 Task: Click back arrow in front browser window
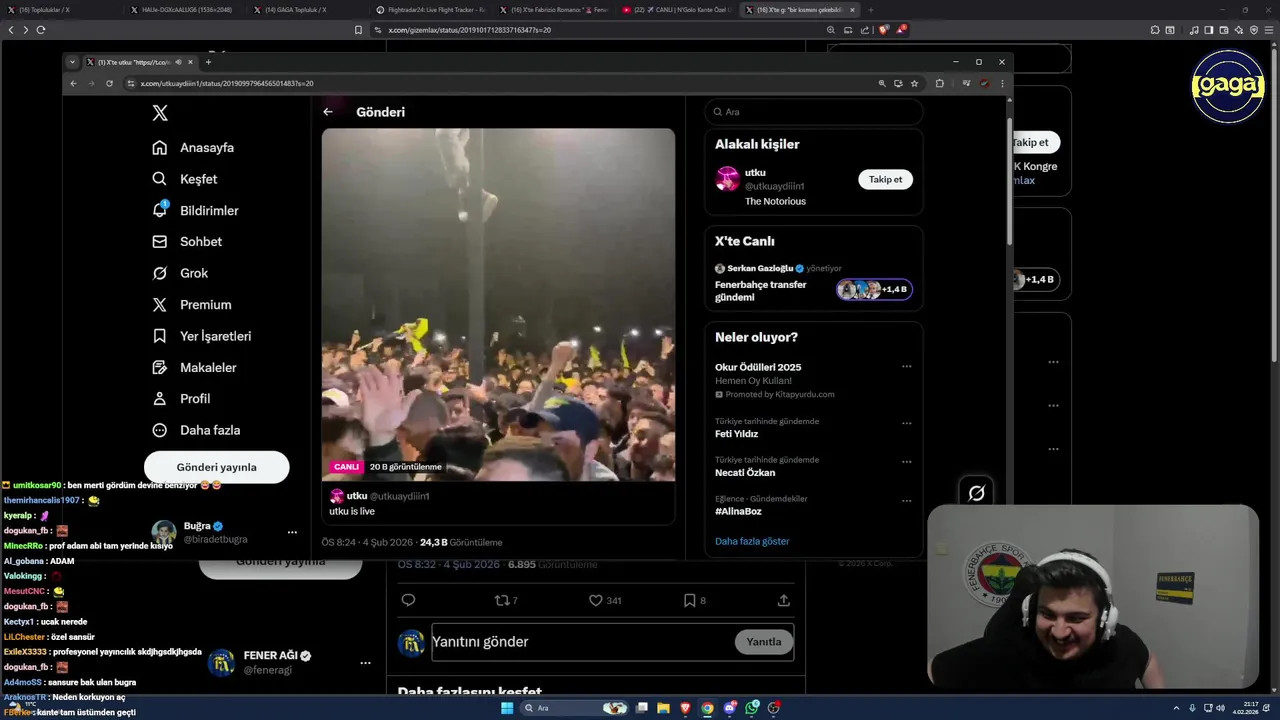click(73, 84)
